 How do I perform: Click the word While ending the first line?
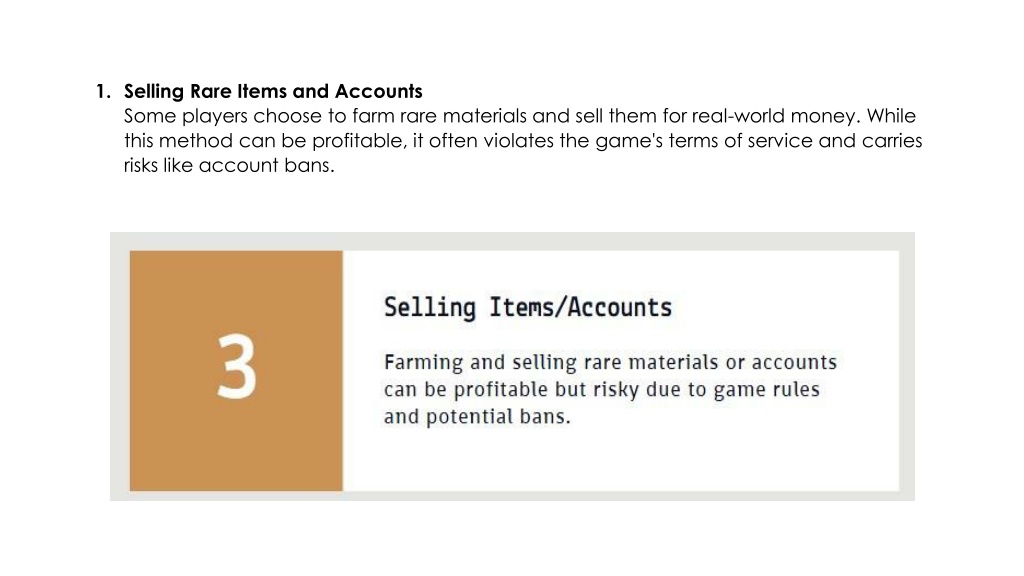pyautogui.click(x=891, y=116)
